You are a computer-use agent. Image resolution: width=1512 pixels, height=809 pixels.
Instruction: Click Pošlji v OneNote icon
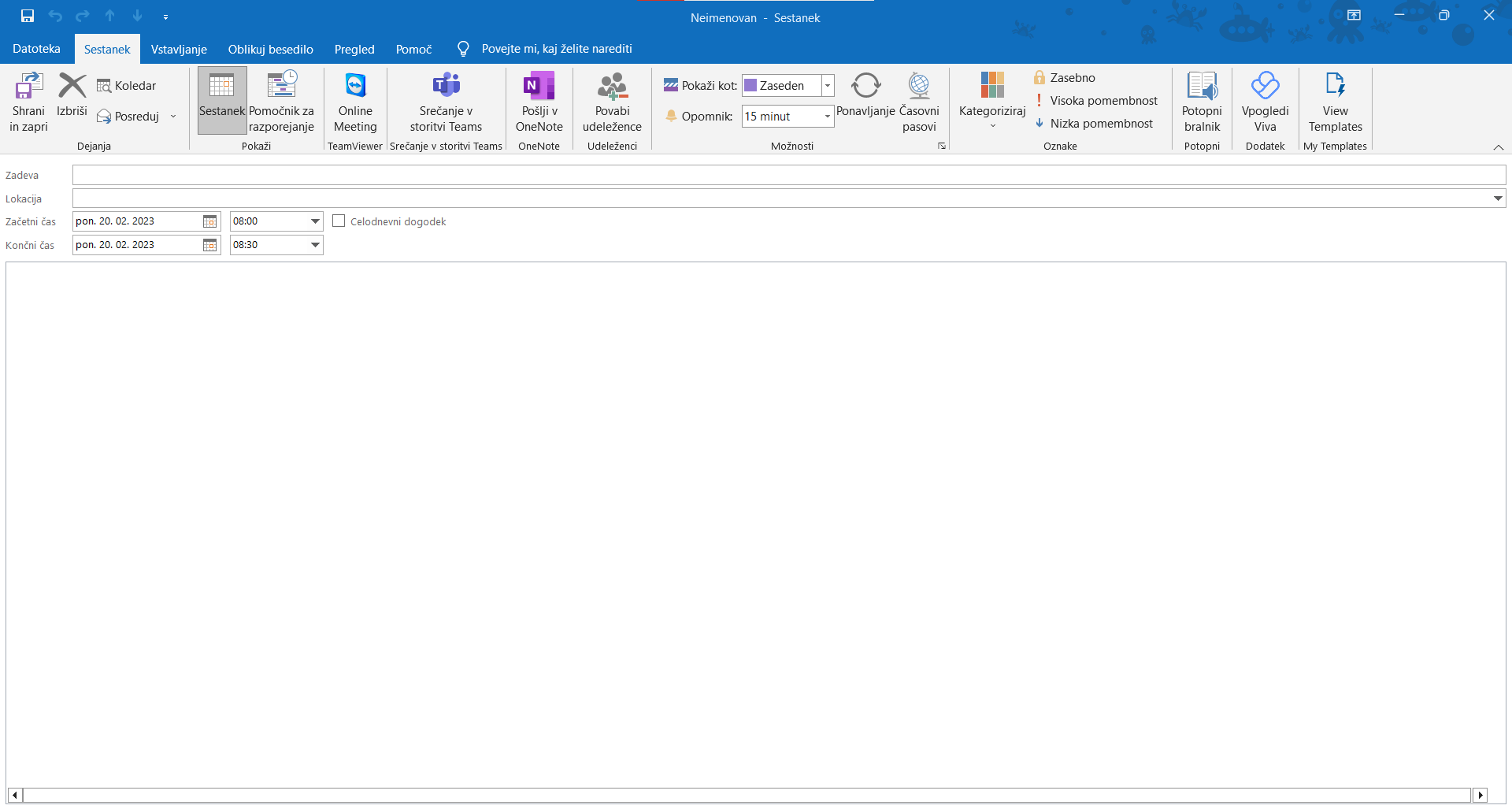click(539, 85)
